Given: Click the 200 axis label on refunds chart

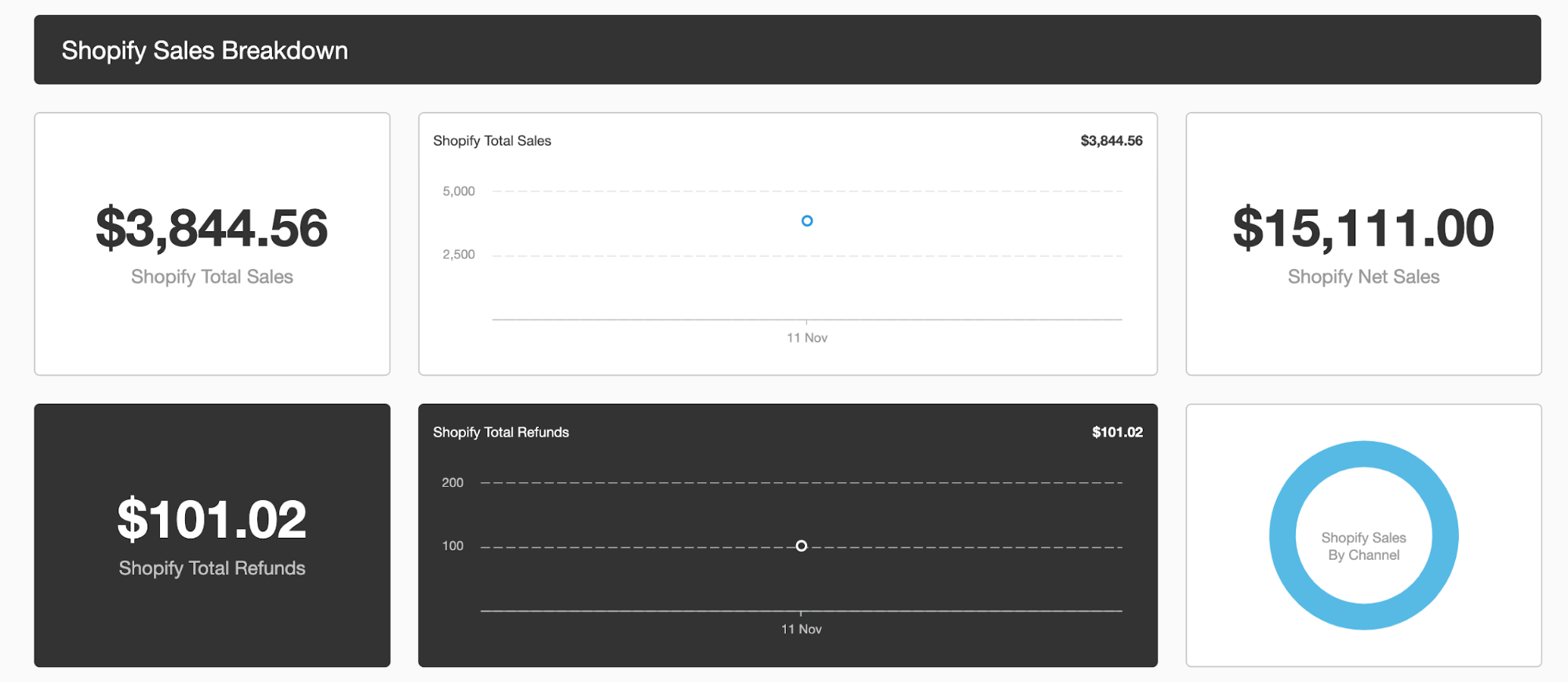Looking at the screenshot, I should (453, 483).
